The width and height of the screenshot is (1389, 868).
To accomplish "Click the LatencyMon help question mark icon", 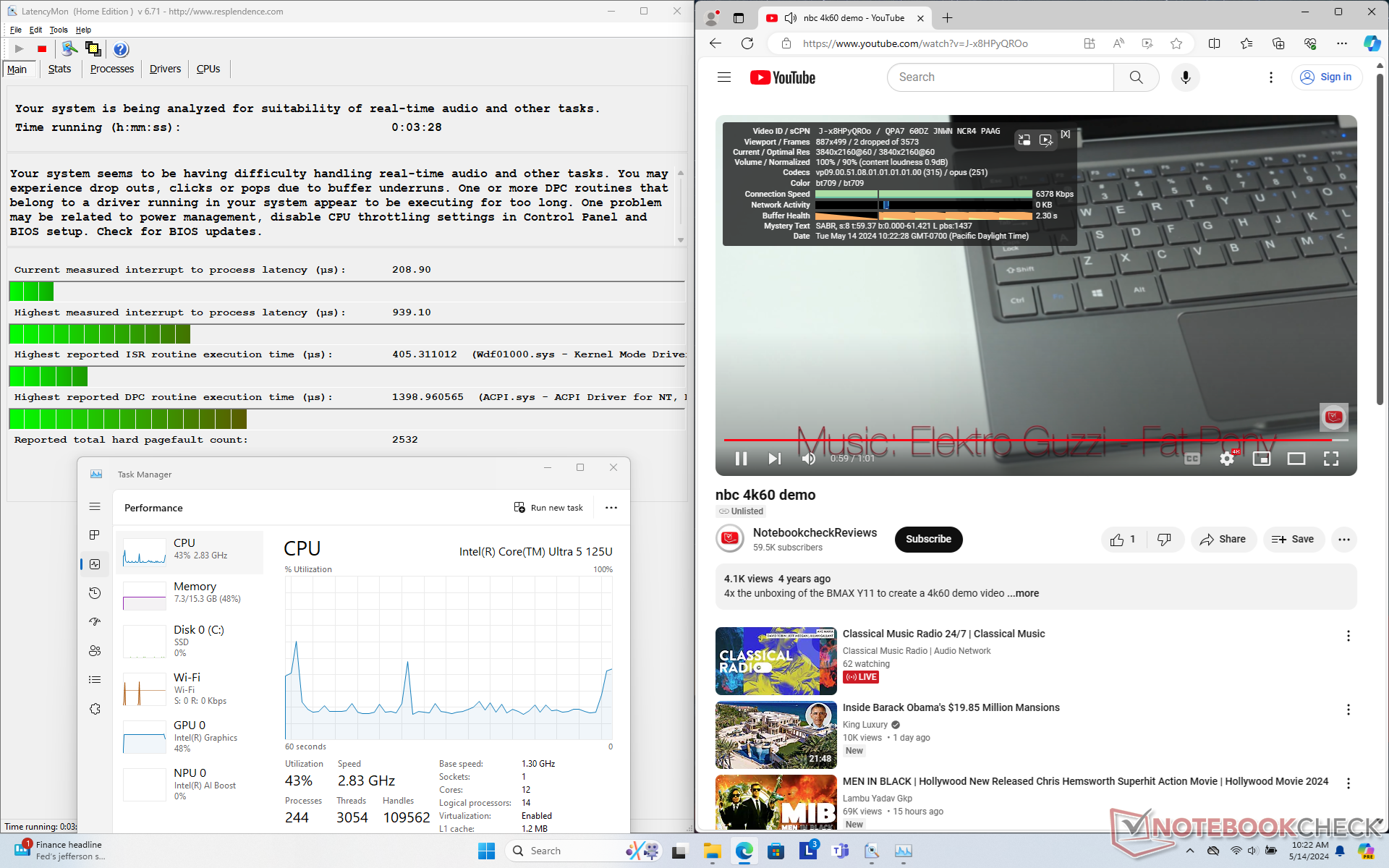I will (x=121, y=49).
